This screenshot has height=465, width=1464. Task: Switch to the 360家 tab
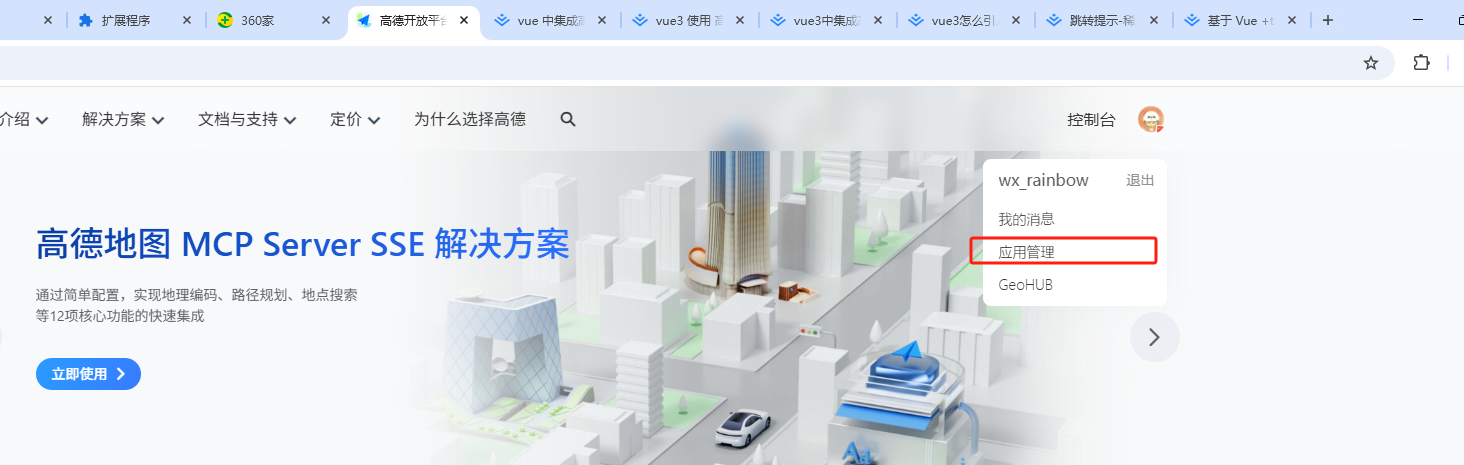273,20
